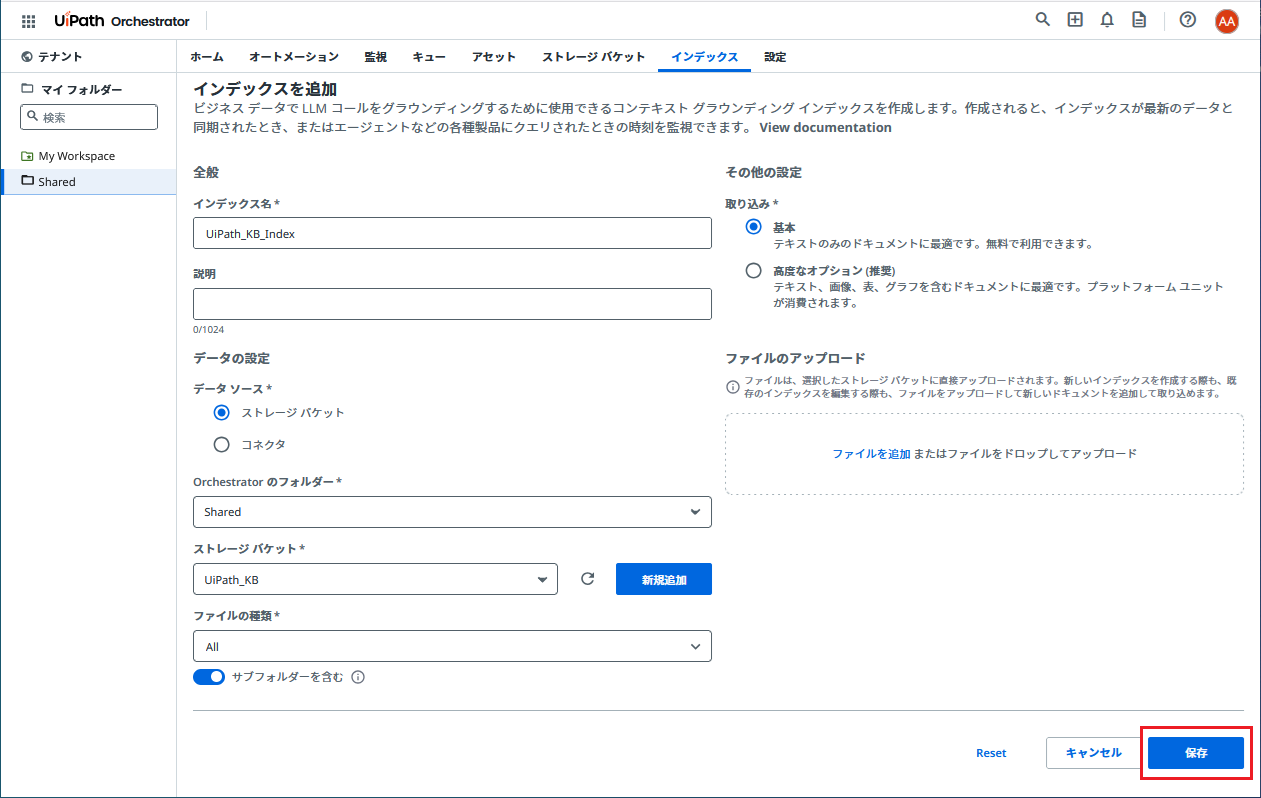Switch to the 設定 tab
Screen dimensions: 1261x798
[x=775, y=57]
